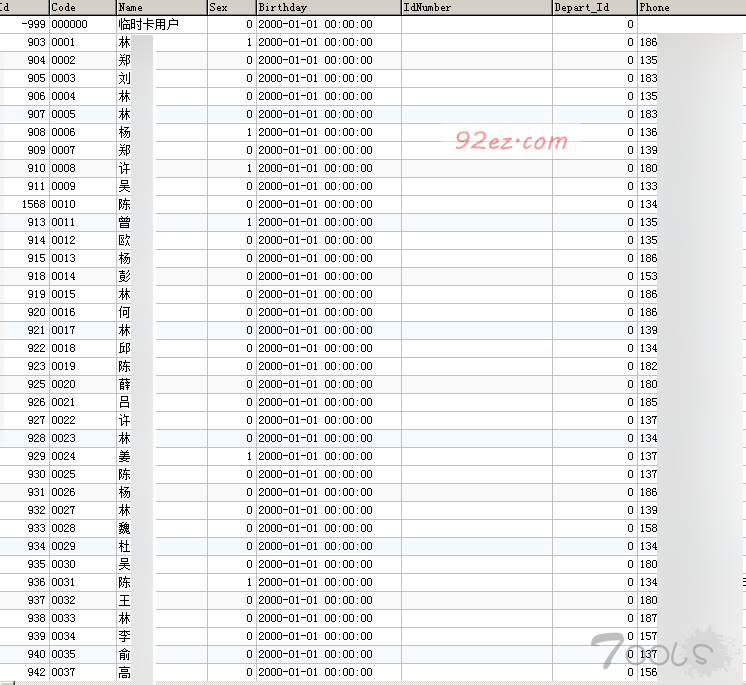746x685 pixels.
Task: Click the Id cell 914
Action: point(24,240)
